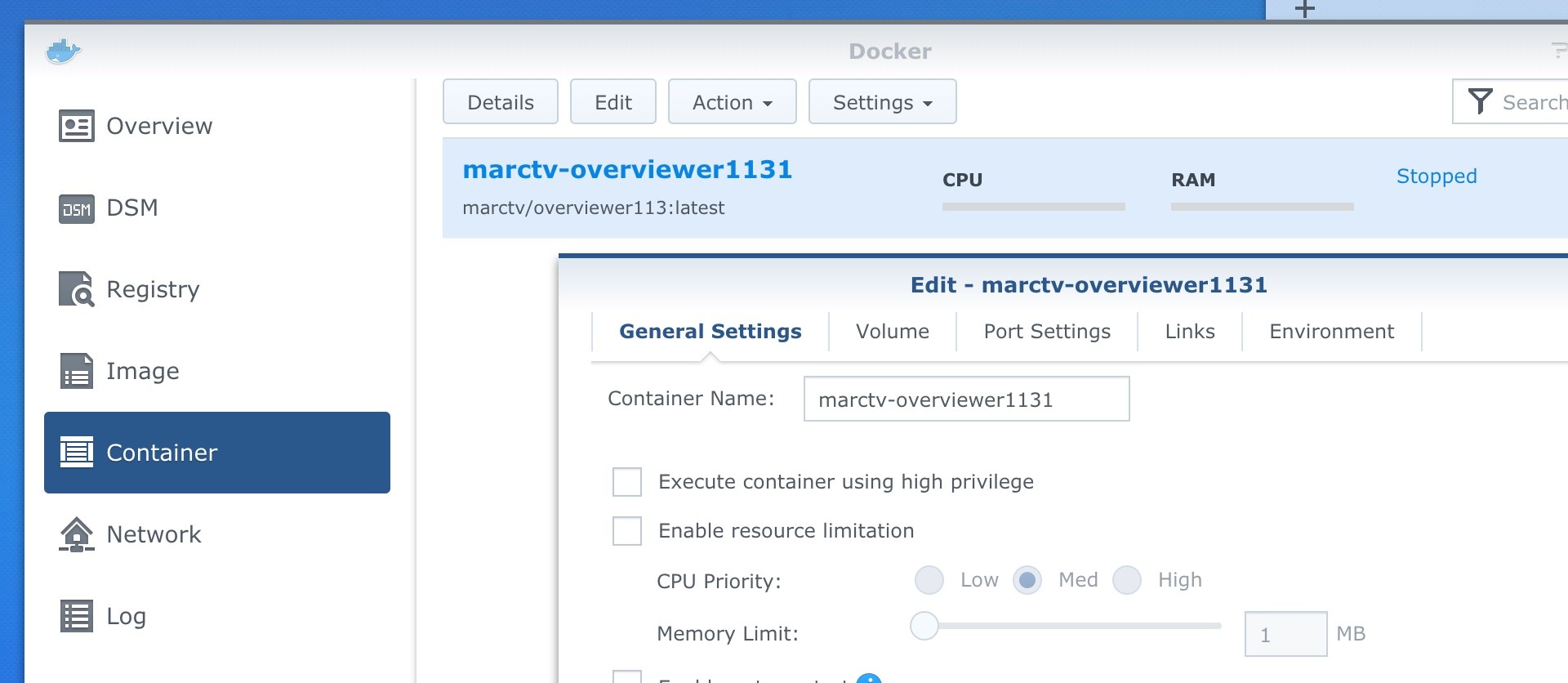
Task: Click the Details button
Action: click(501, 101)
